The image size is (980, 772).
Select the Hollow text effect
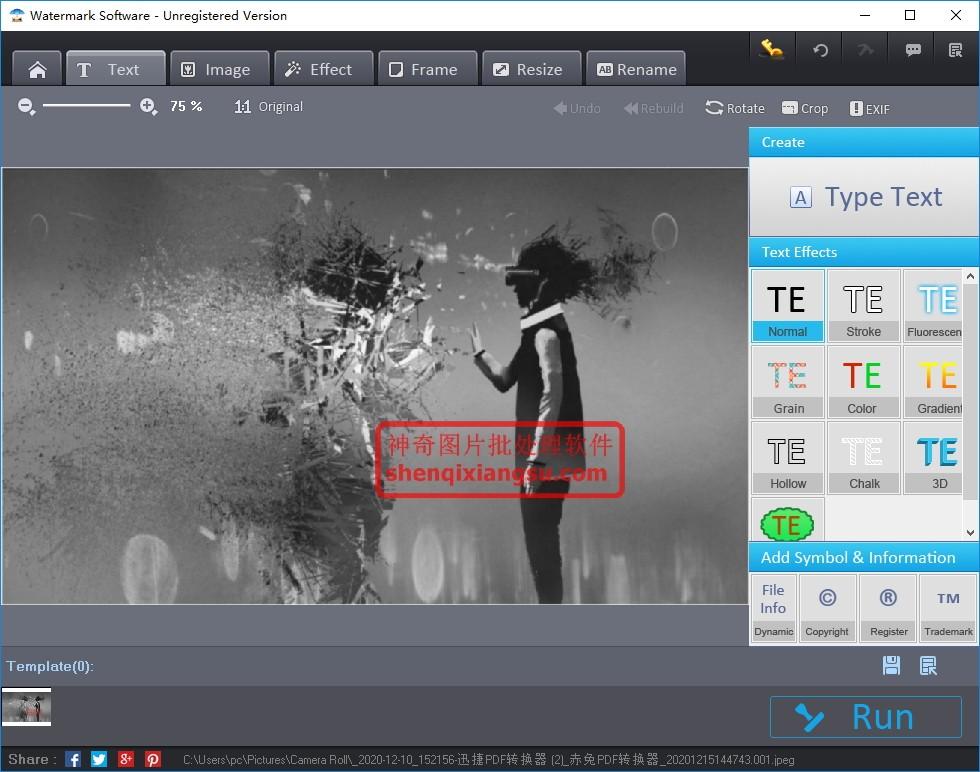[788, 458]
